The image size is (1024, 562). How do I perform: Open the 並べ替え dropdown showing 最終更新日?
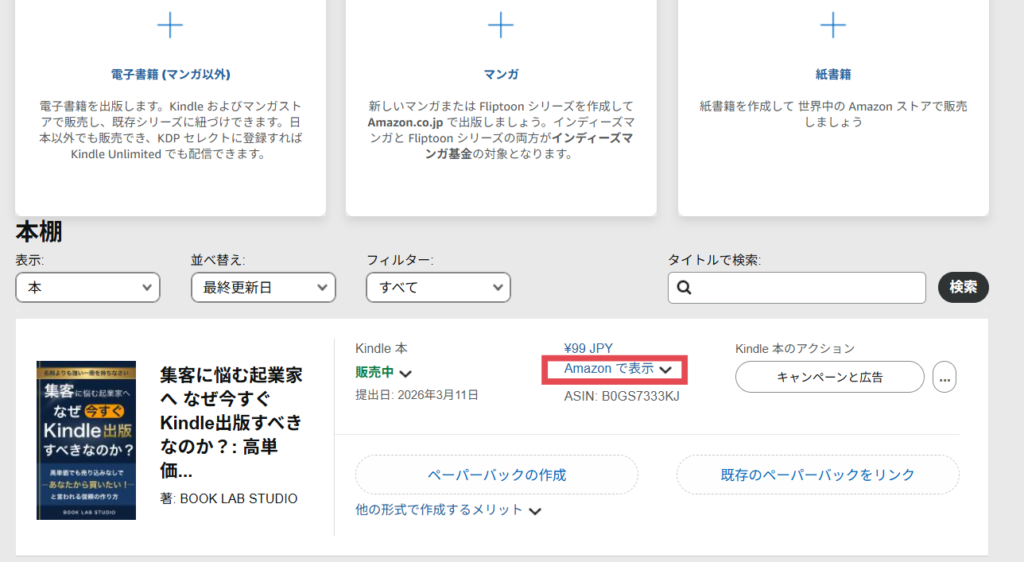point(263,288)
